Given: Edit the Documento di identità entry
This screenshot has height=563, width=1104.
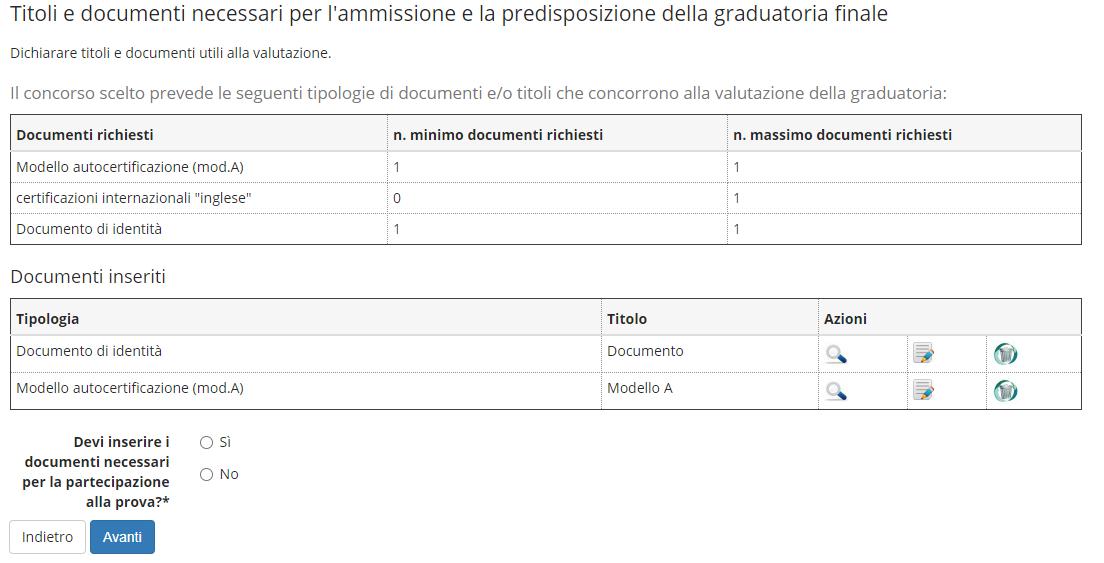Looking at the screenshot, I should click(x=923, y=354).
